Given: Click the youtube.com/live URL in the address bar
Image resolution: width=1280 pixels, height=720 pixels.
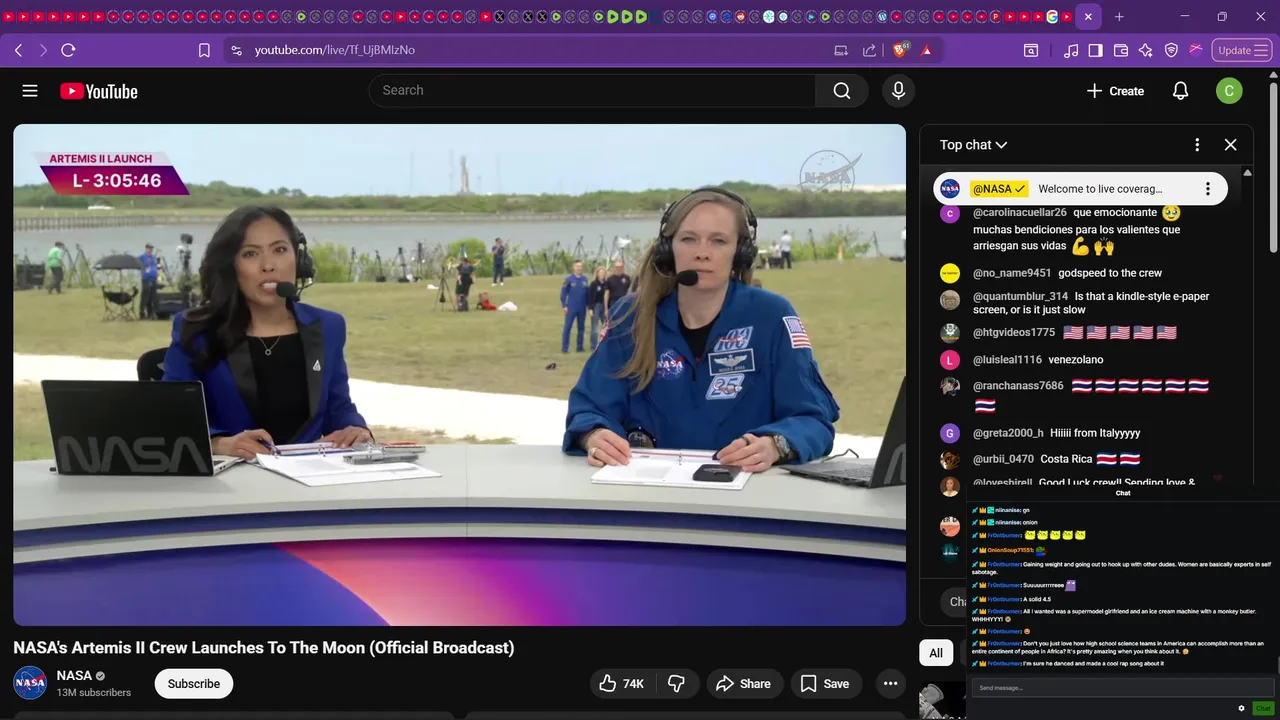Looking at the screenshot, I should [x=334, y=50].
